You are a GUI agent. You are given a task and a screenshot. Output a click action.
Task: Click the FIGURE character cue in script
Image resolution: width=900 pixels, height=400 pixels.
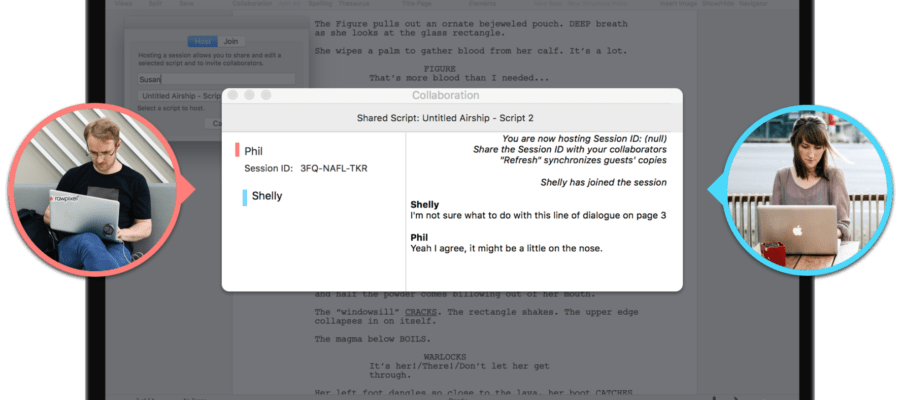(440, 69)
